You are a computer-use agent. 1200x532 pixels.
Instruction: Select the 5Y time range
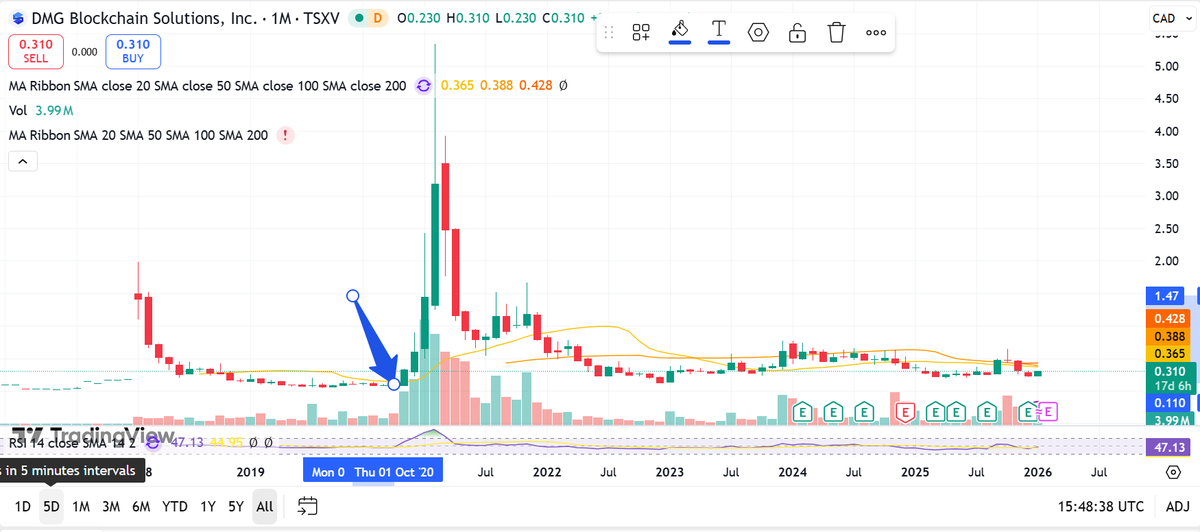236,507
